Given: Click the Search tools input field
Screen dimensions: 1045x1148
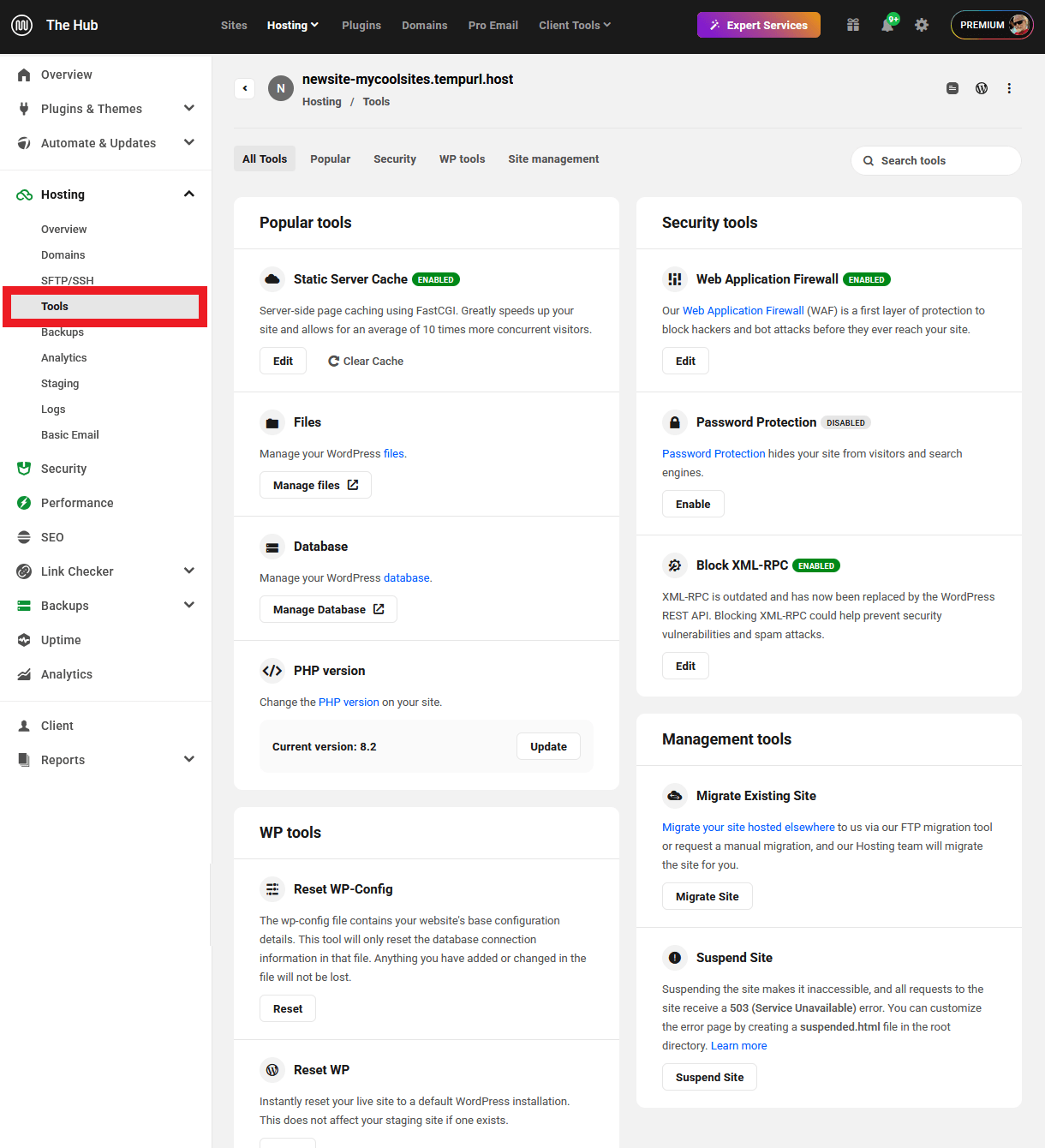Looking at the screenshot, I should pos(935,160).
